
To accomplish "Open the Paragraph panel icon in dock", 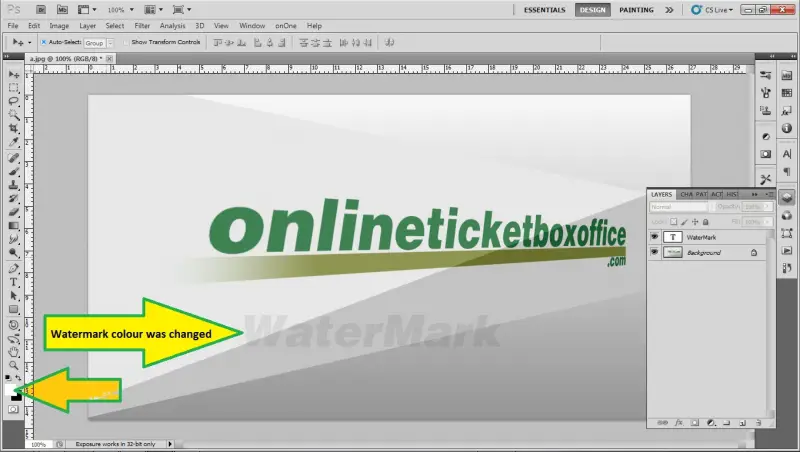I will 787,171.
